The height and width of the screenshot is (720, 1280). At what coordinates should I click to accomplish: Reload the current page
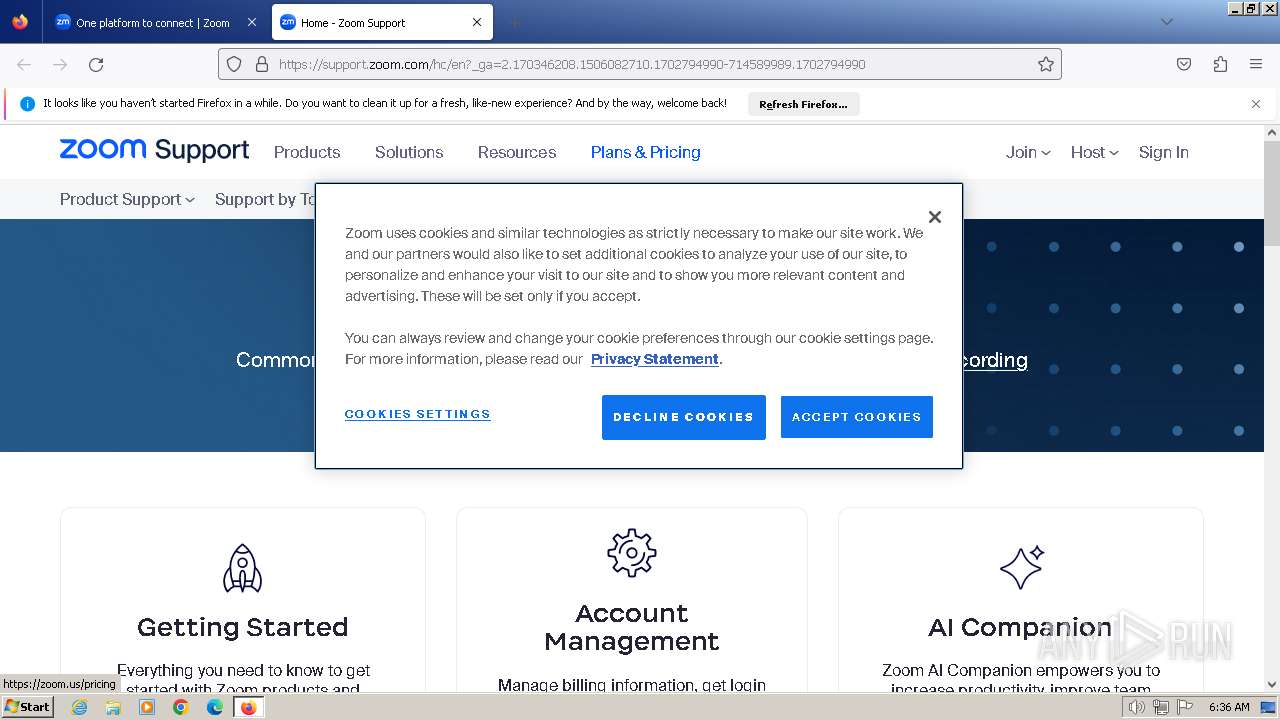(96, 64)
